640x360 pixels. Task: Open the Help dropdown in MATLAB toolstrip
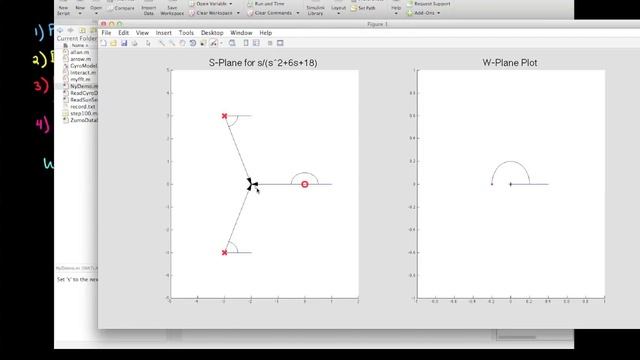[396, 10]
